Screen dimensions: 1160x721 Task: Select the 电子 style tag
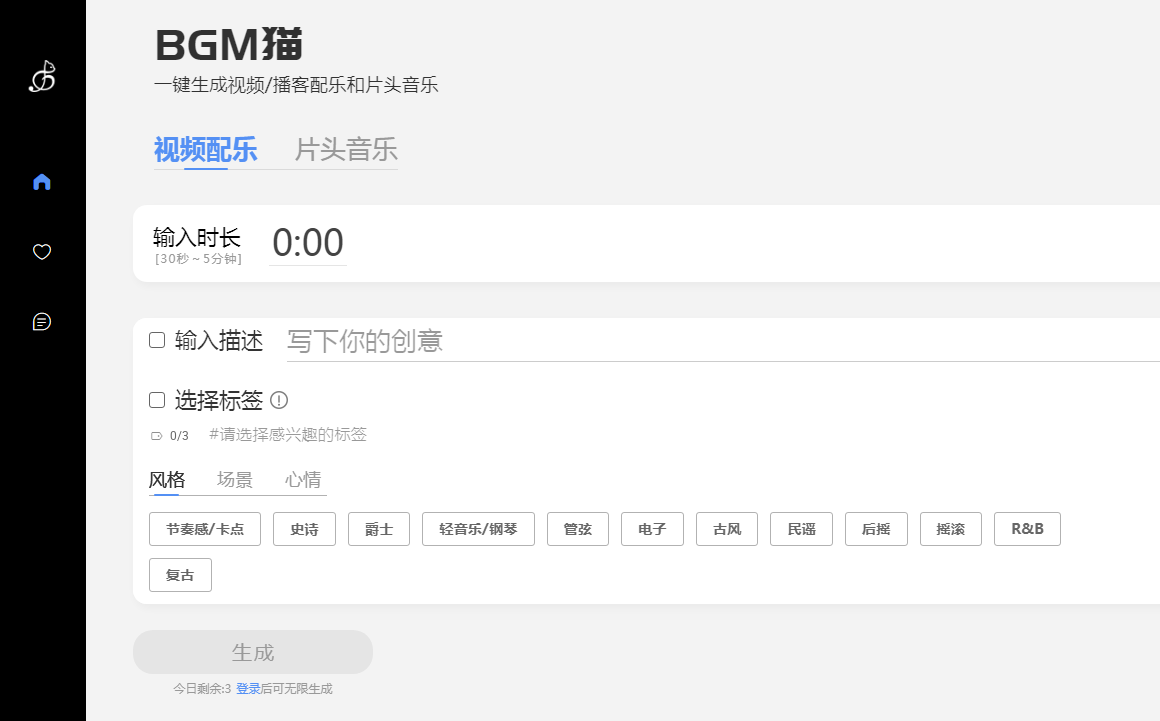point(652,529)
